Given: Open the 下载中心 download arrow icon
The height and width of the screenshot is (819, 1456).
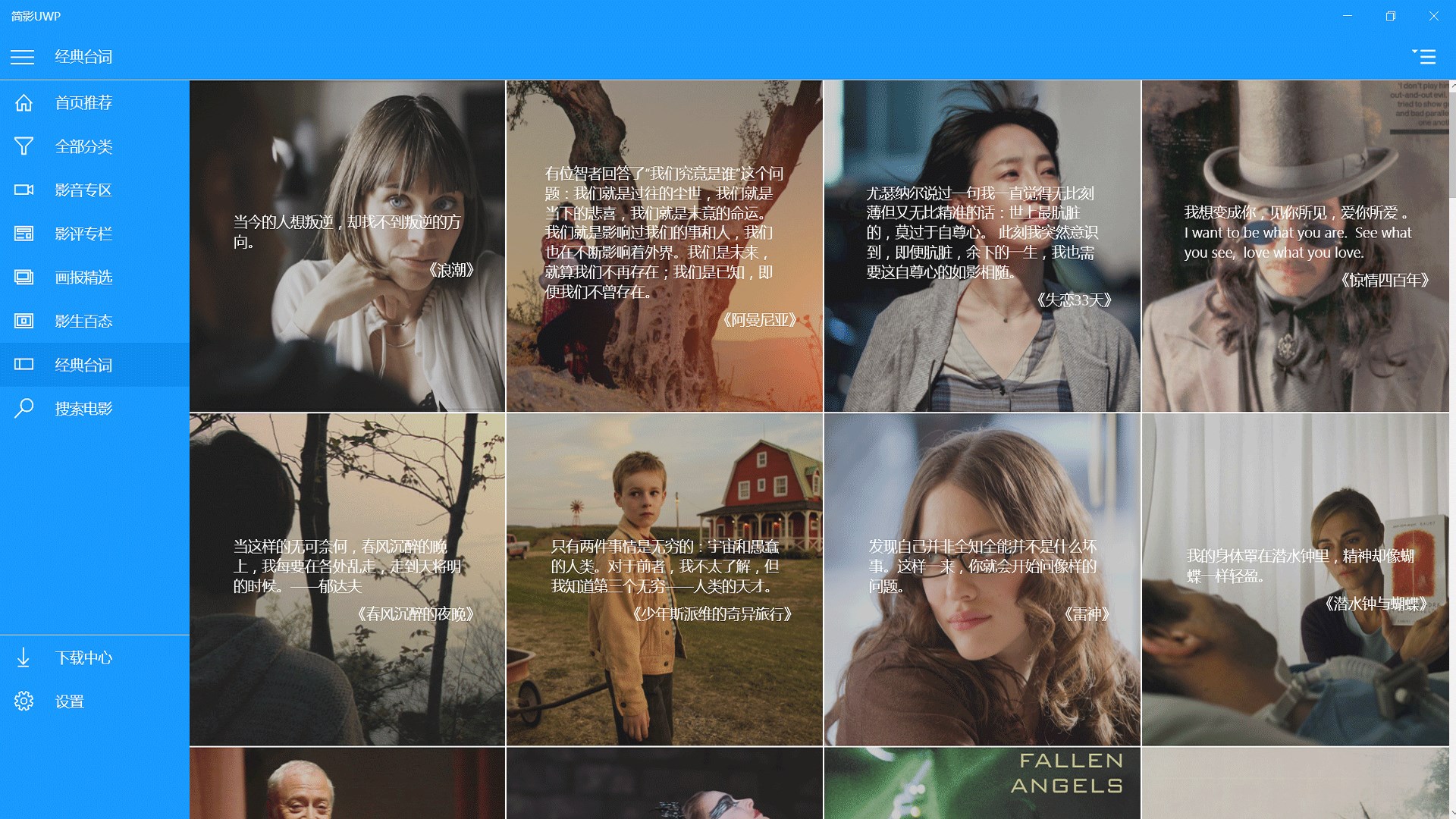Looking at the screenshot, I should pyautogui.click(x=24, y=657).
